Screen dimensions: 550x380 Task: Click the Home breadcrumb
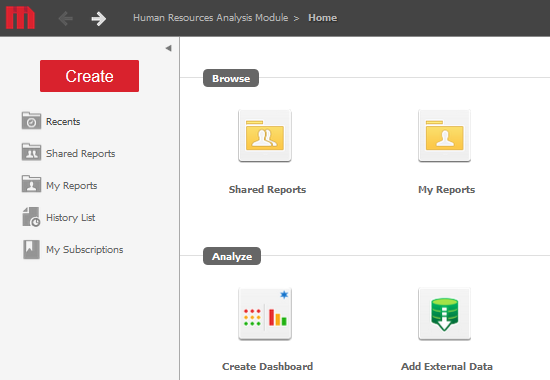[x=322, y=18]
